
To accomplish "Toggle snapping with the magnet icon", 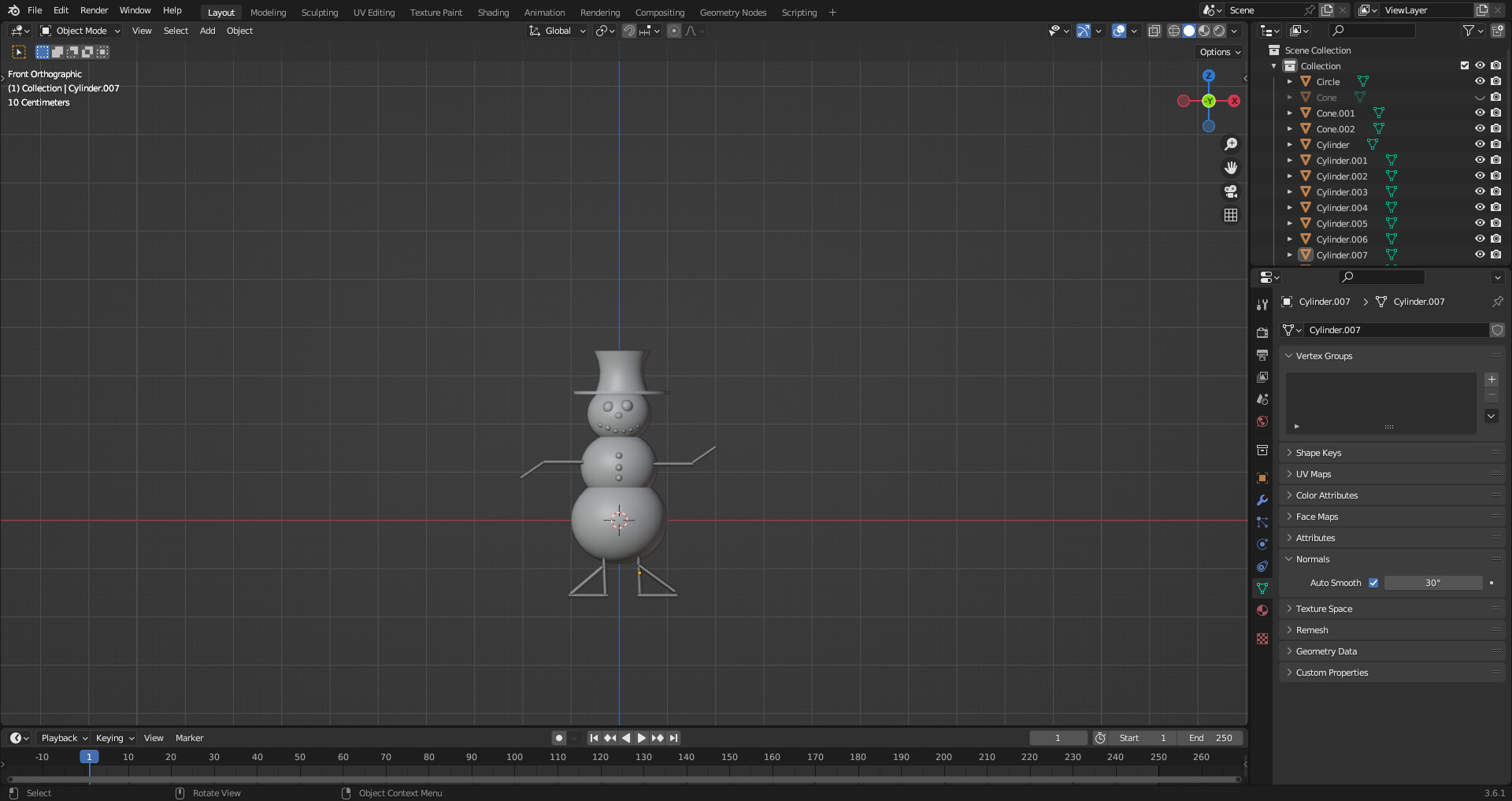I will click(628, 31).
